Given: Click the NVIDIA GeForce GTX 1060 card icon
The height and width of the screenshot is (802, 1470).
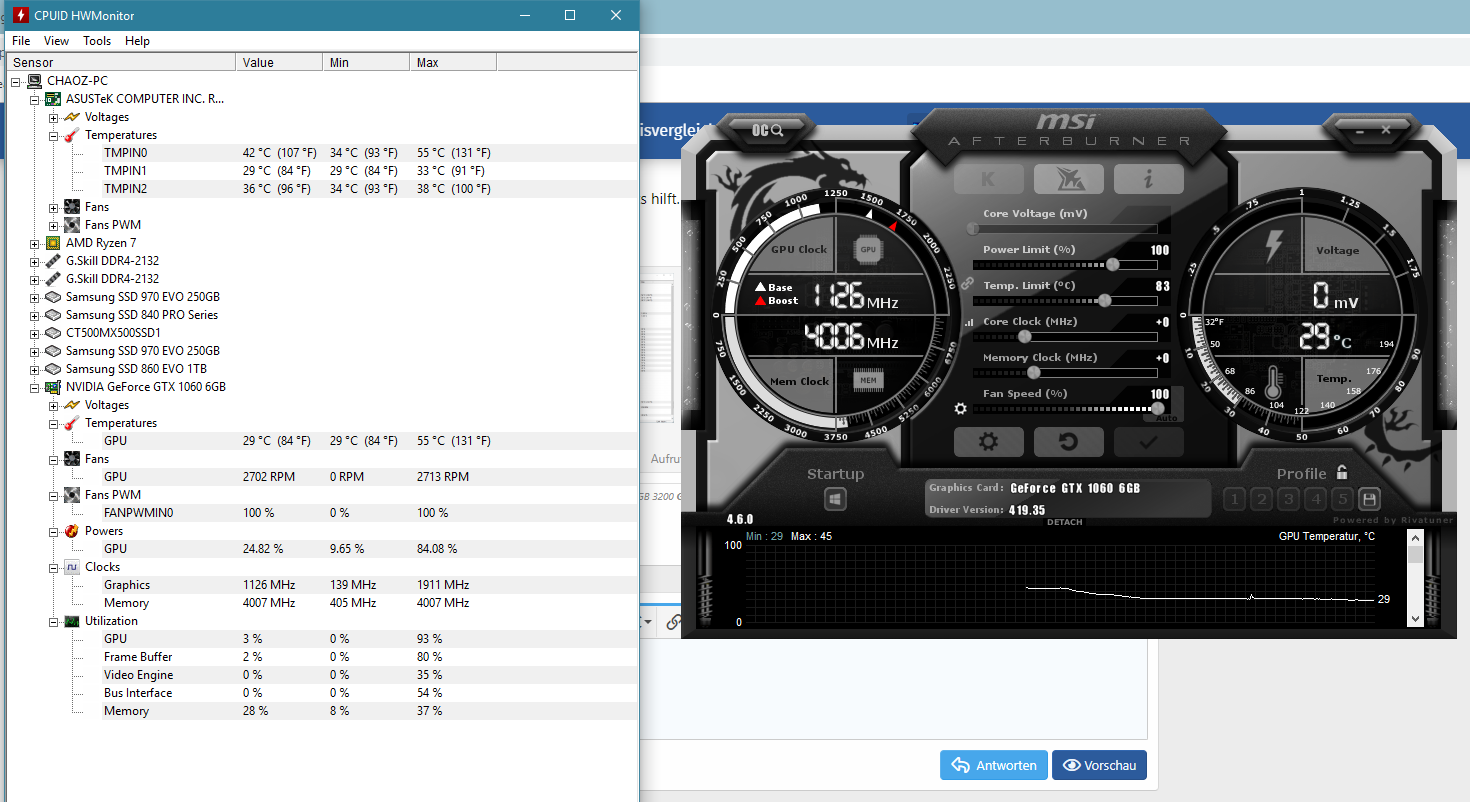Looking at the screenshot, I should [53, 387].
